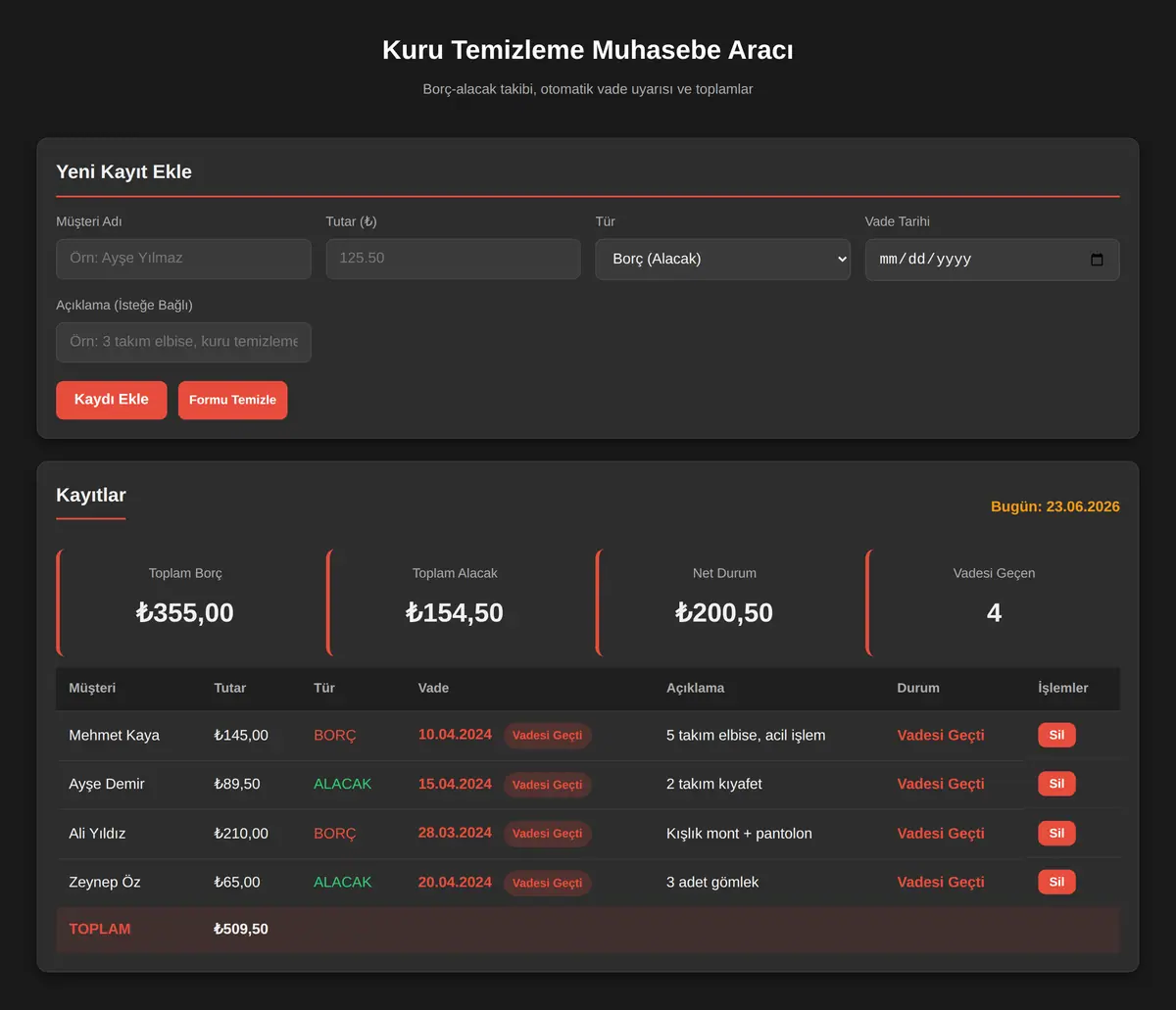This screenshot has height=1010, width=1176.
Task: Click the description '2 takım kıyafet'
Action: coord(714,784)
